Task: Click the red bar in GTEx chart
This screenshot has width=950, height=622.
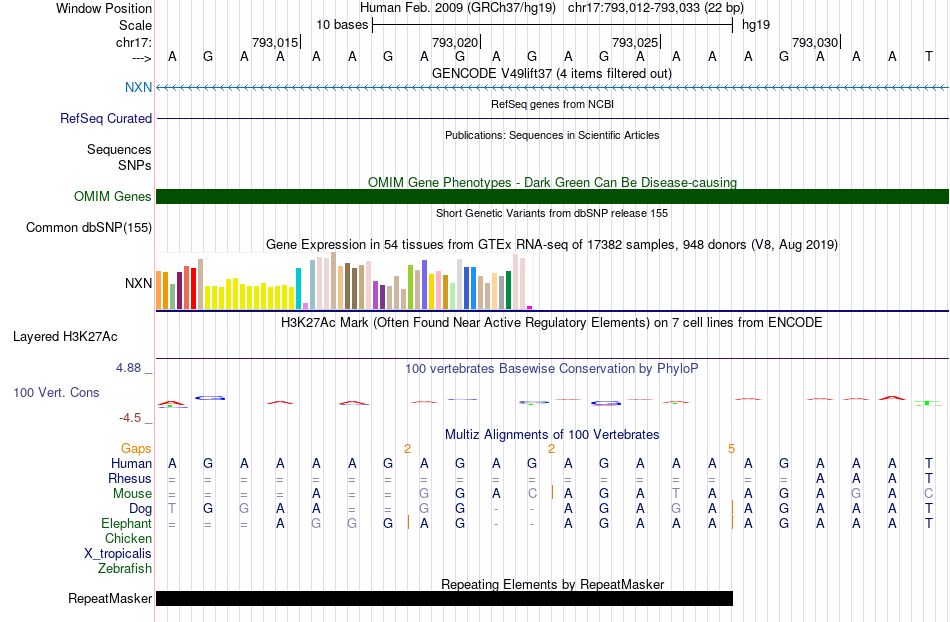Action: coord(193,288)
